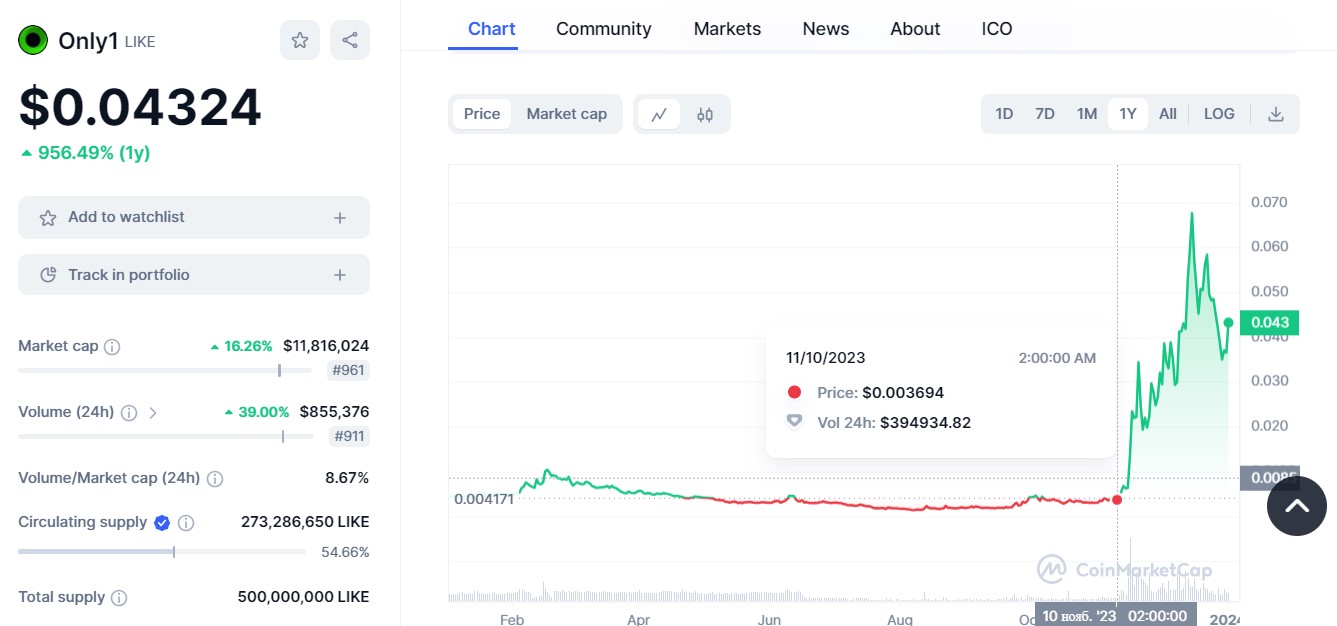Switch to line chart view
The height and width of the screenshot is (626, 1337).
659,114
